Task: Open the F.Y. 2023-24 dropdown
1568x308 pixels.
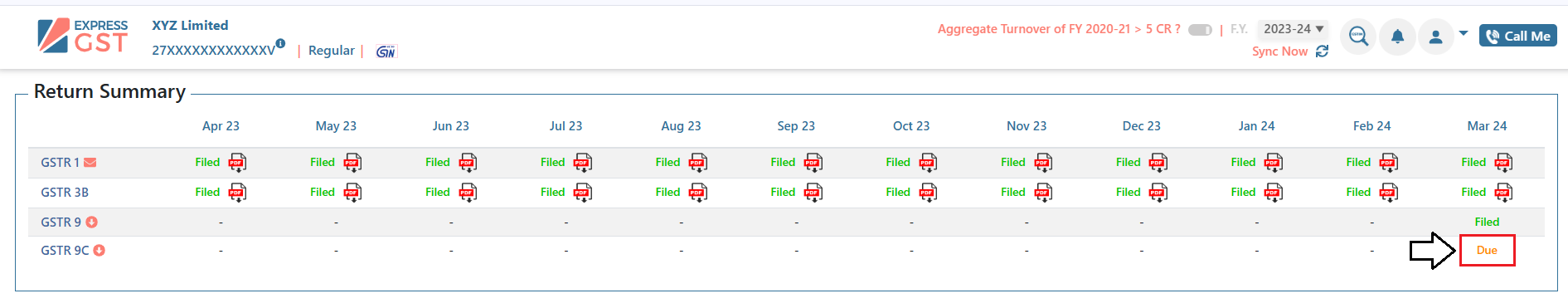Action: [1293, 29]
